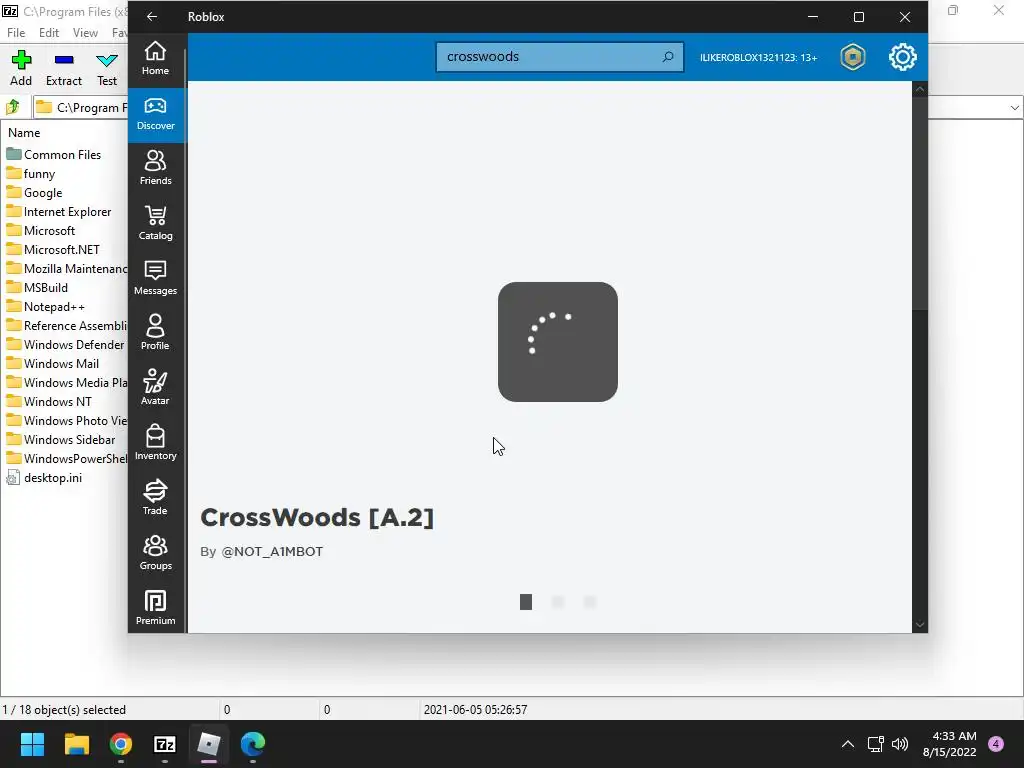This screenshot has width=1024, height=768.
Task: Open the File menu in 7-Zip
Action: point(16,33)
